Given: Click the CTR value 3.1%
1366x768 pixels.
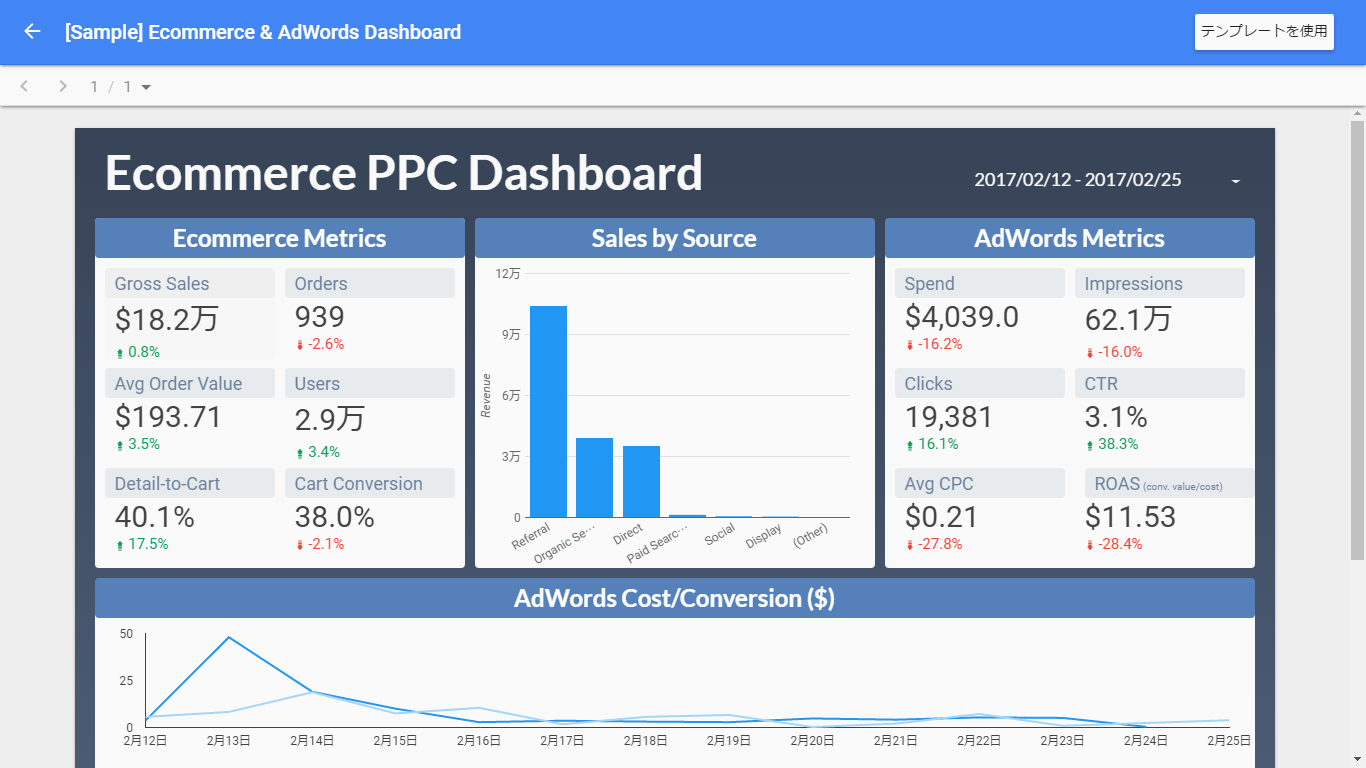Looking at the screenshot, I should (x=1116, y=417).
